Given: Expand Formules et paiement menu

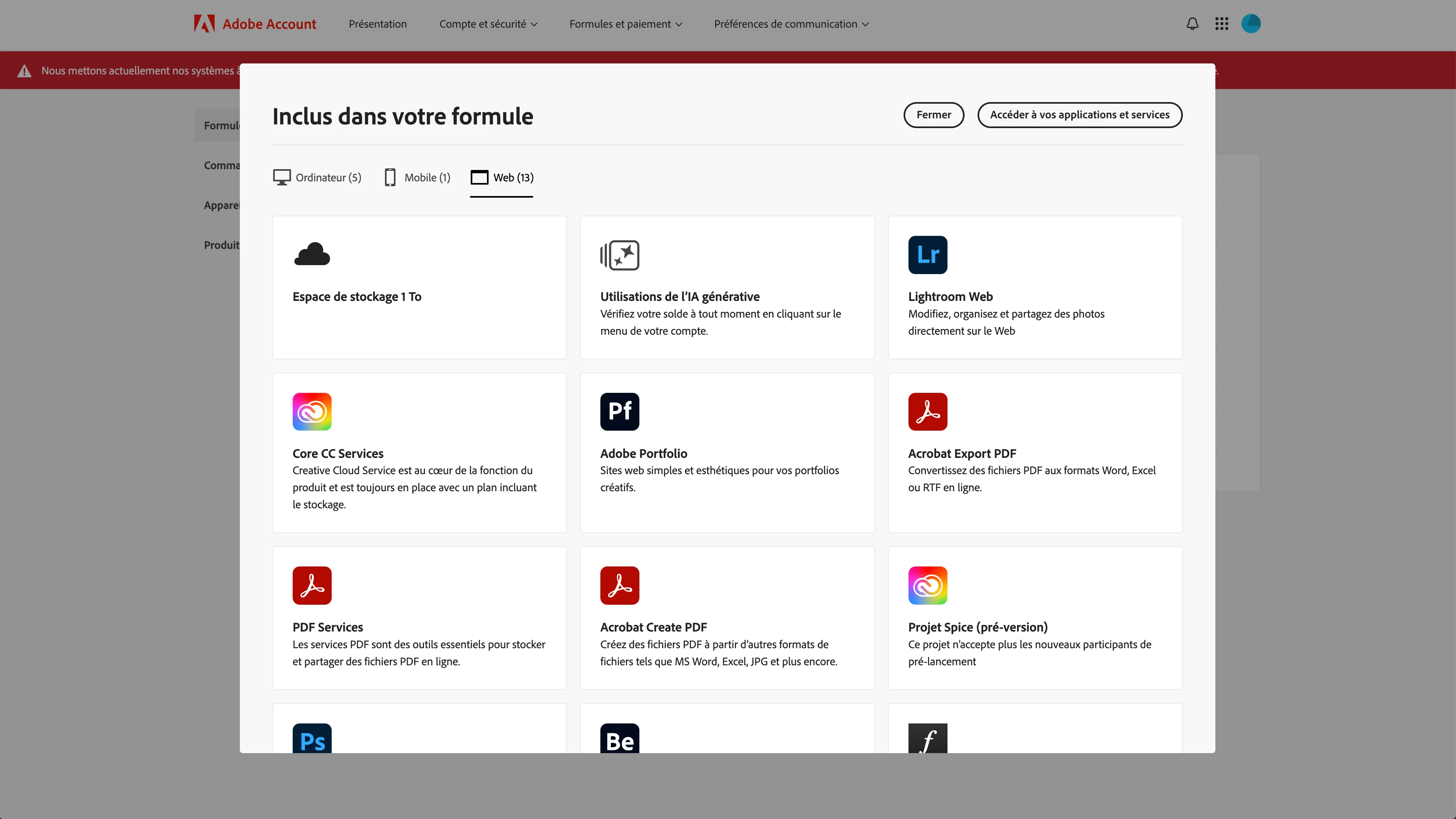Looking at the screenshot, I should pyautogui.click(x=626, y=24).
